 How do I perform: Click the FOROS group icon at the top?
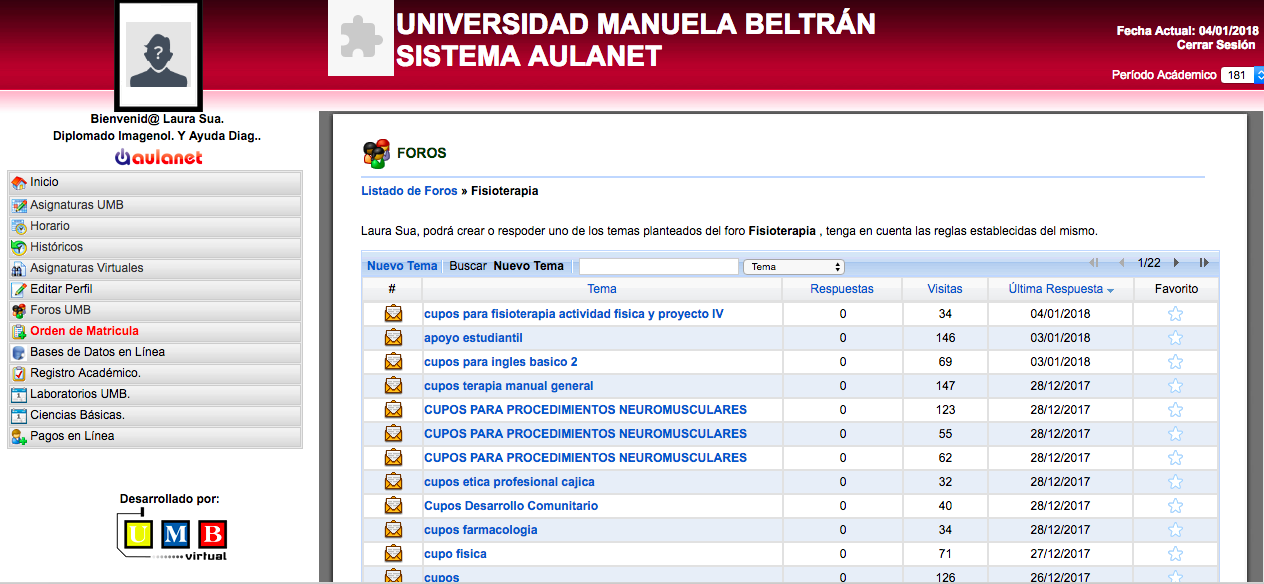click(x=375, y=152)
